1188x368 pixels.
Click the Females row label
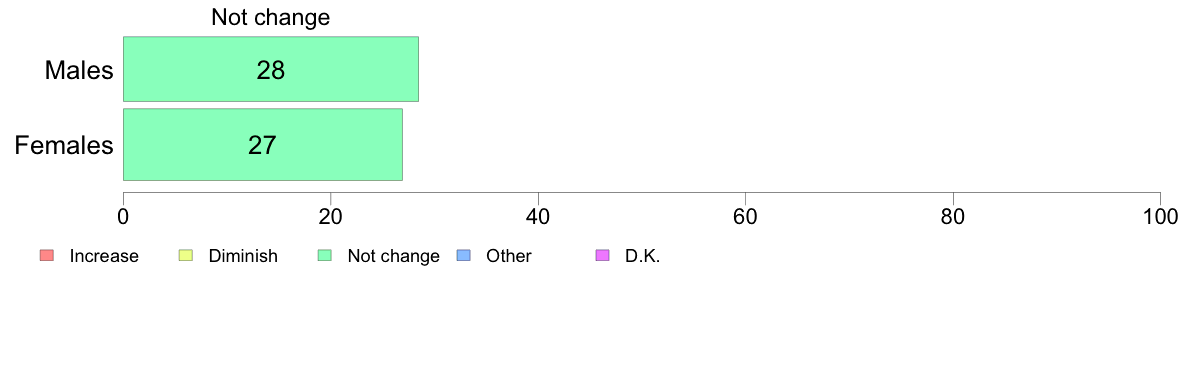tap(64, 145)
